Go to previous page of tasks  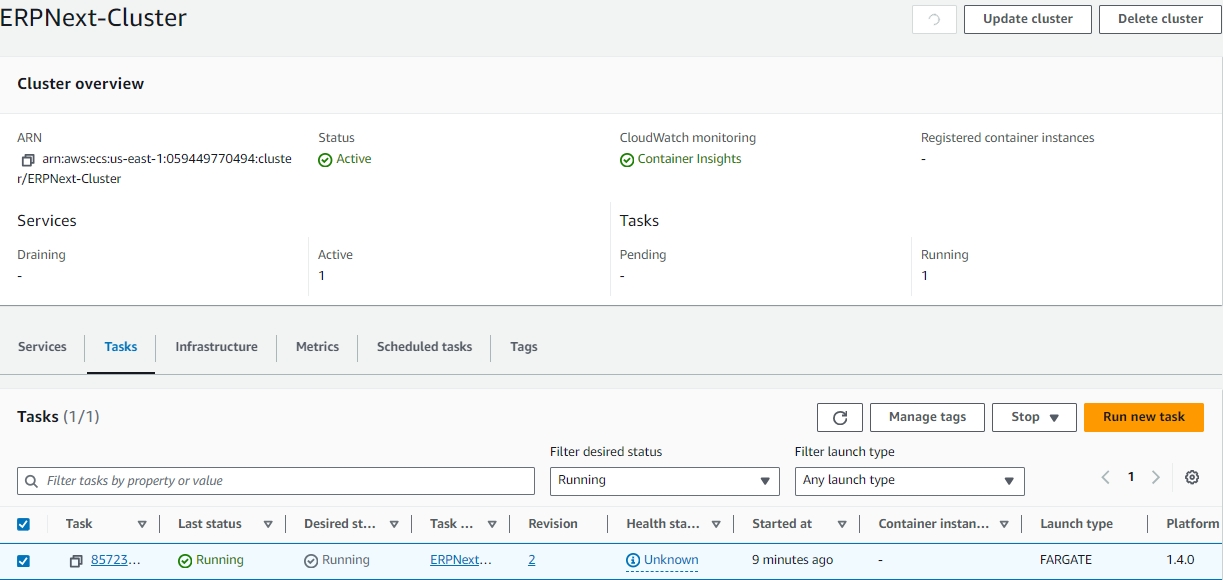click(1106, 478)
